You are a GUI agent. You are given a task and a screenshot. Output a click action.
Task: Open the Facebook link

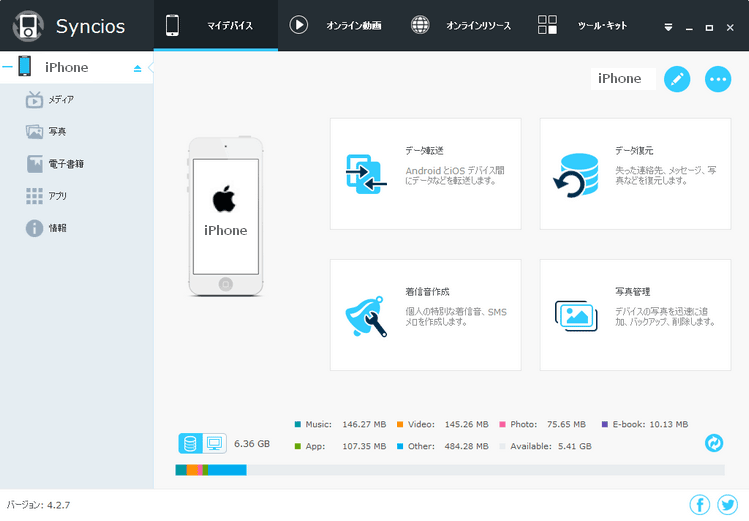pyautogui.click(x=699, y=505)
